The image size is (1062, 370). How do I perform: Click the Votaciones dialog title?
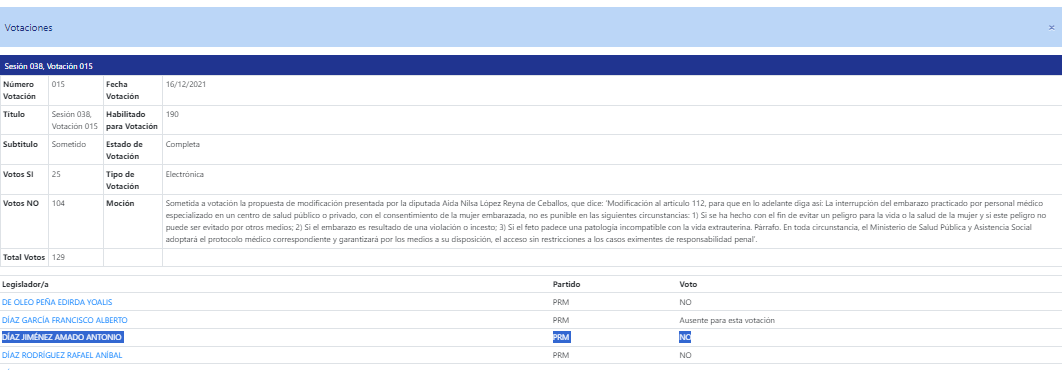pos(28,28)
